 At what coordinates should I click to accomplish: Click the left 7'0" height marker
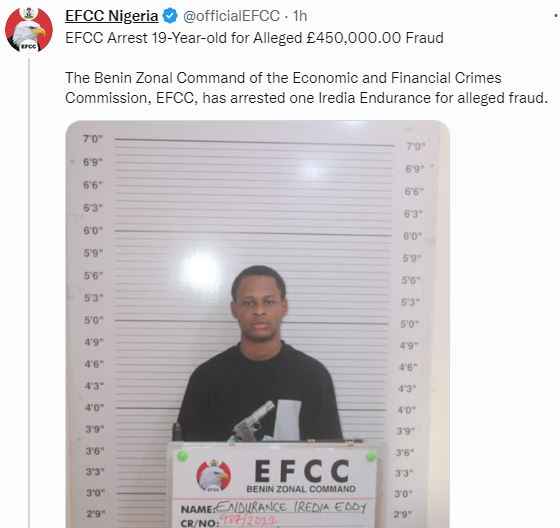coord(92,139)
